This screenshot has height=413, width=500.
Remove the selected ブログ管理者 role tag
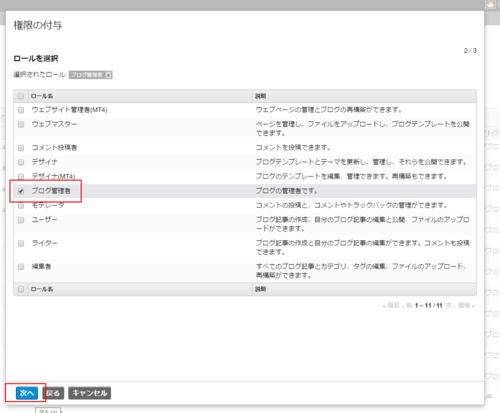pyautogui.click(x=108, y=75)
